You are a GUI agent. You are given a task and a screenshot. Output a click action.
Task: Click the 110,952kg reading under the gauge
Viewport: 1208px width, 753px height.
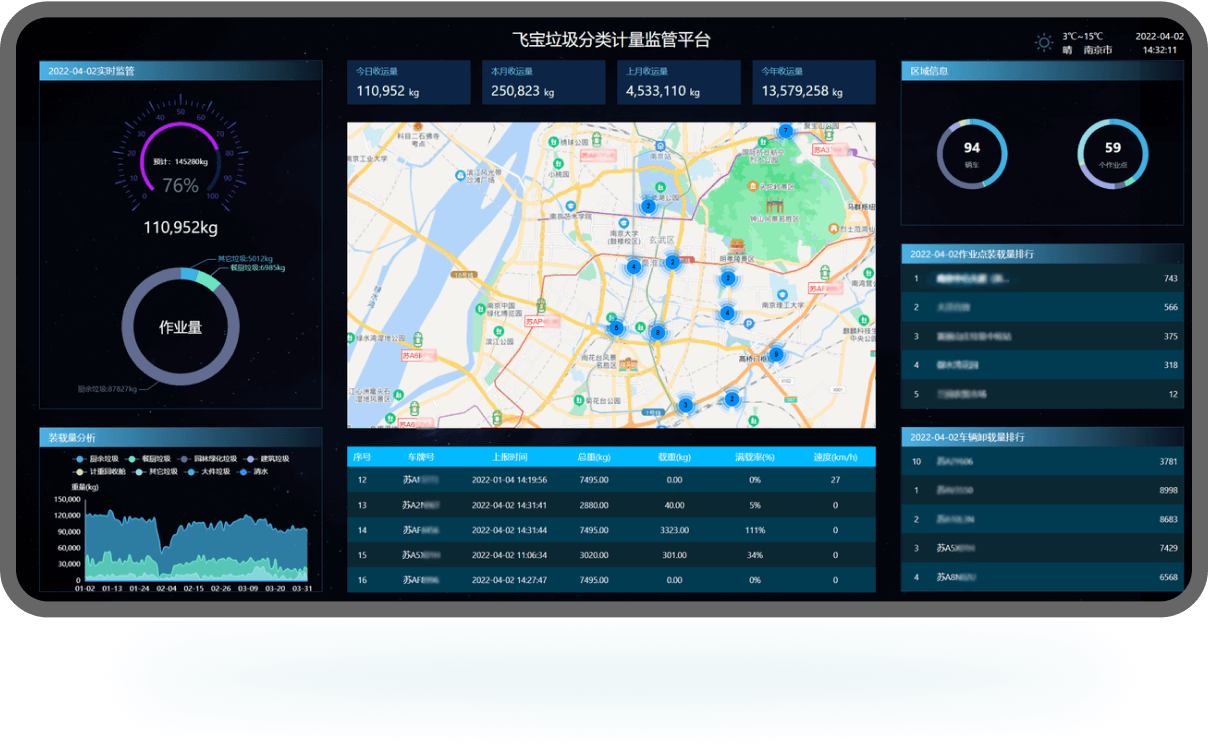click(x=181, y=227)
